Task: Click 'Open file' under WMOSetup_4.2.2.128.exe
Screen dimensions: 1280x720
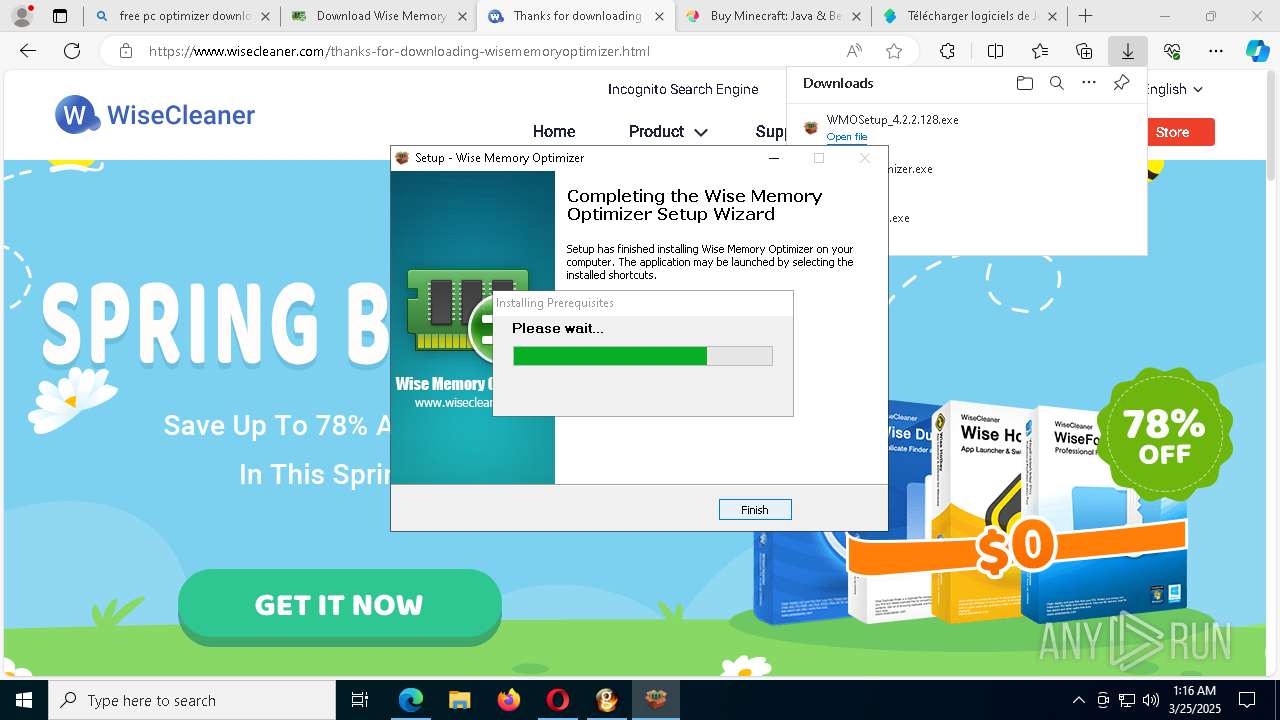Action: (847, 137)
